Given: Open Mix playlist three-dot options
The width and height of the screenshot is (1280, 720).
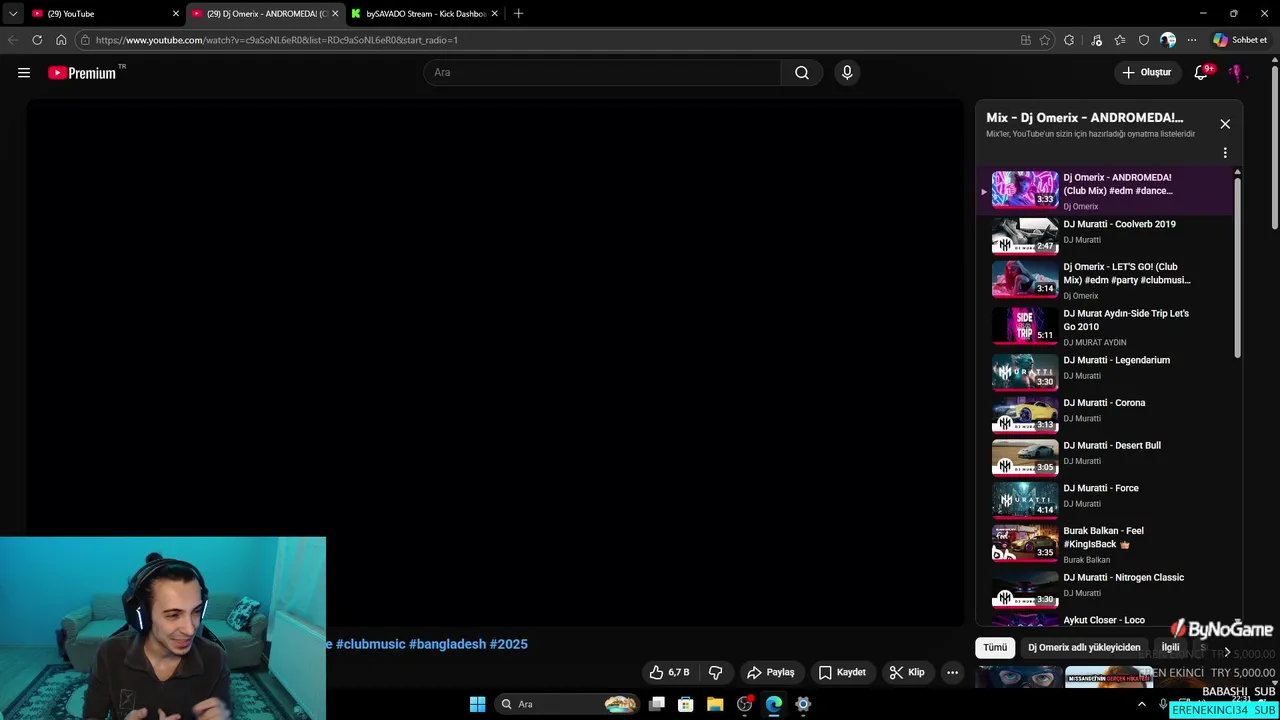Looking at the screenshot, I should pyautogui.click(x=1225, y=153).
